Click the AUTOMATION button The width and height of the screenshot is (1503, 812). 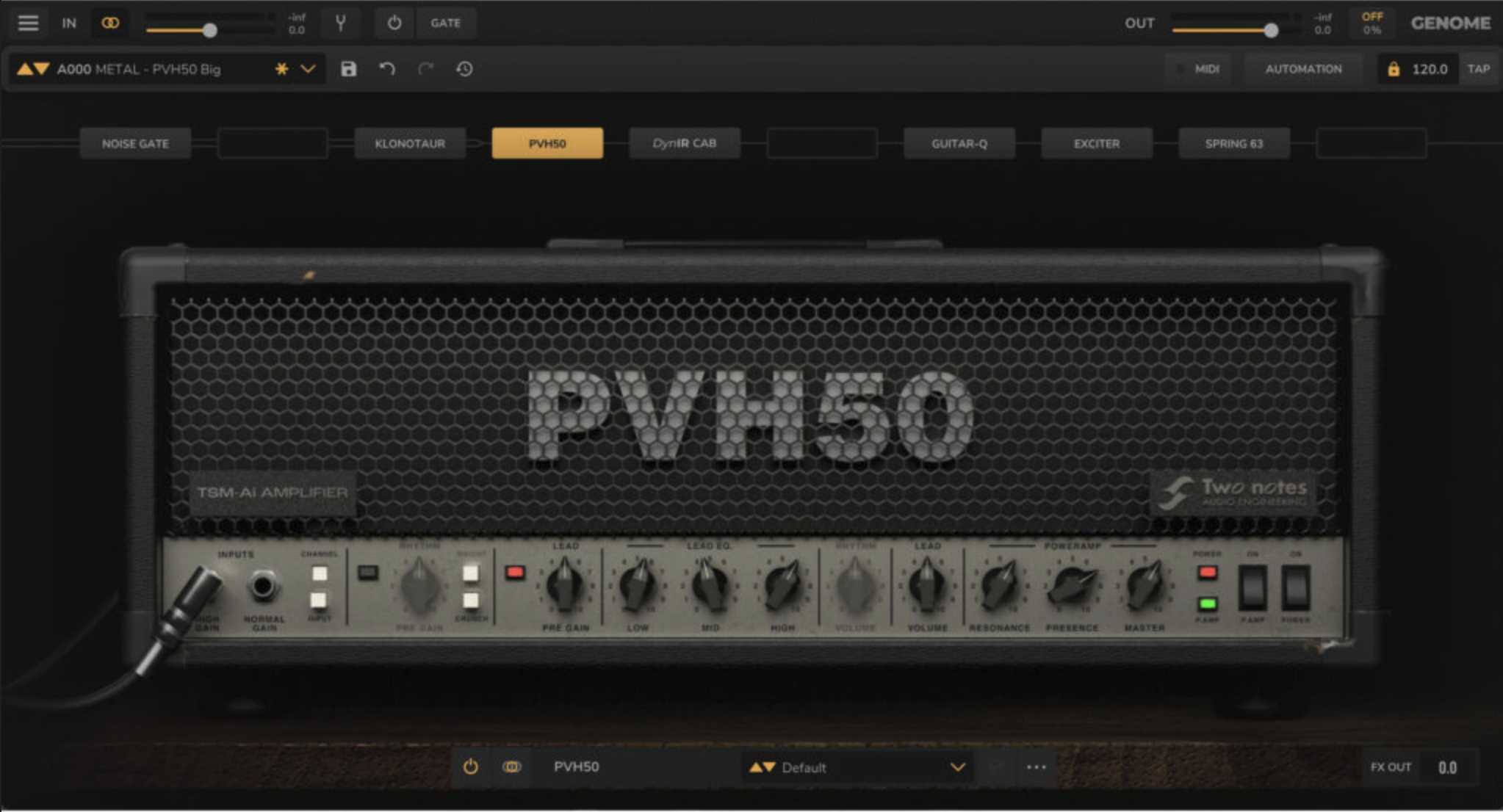point(1303,69)
